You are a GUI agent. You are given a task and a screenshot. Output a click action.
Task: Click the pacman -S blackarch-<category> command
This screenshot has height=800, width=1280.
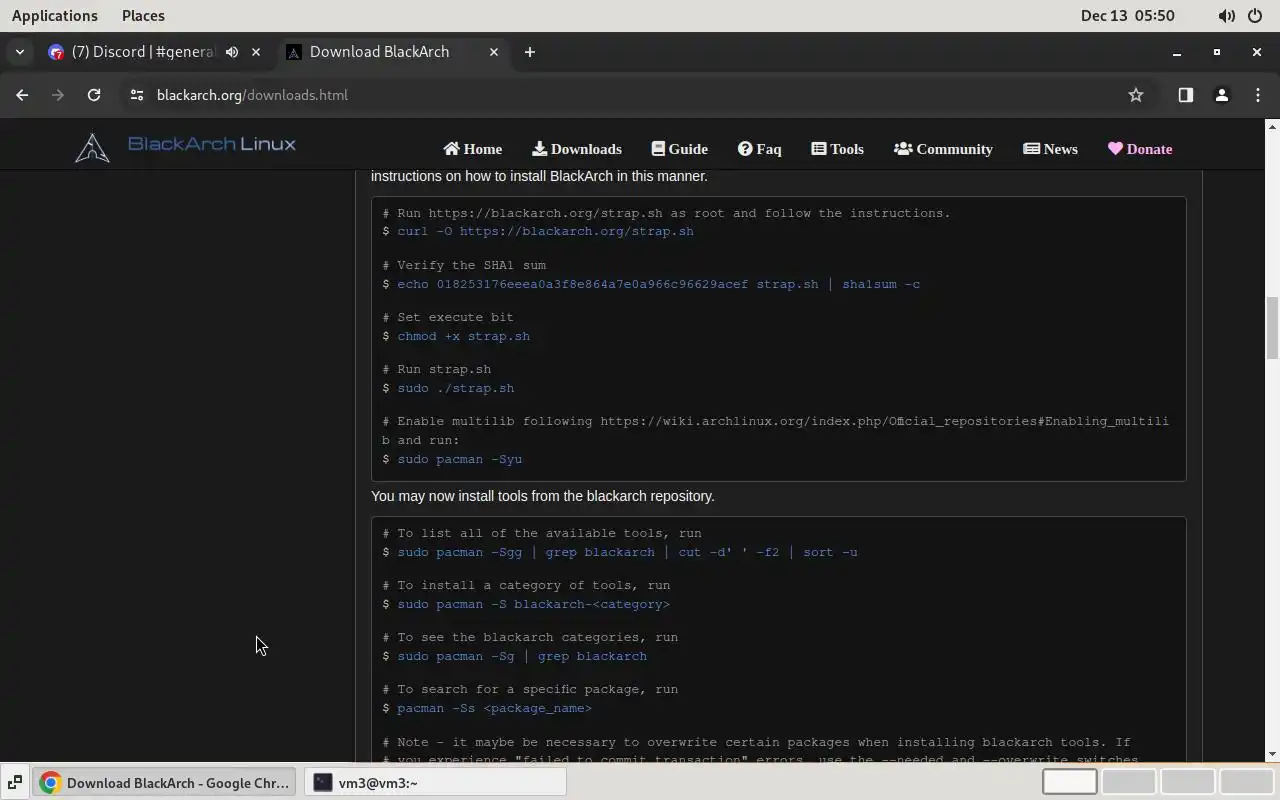click(x=533, y=604)
